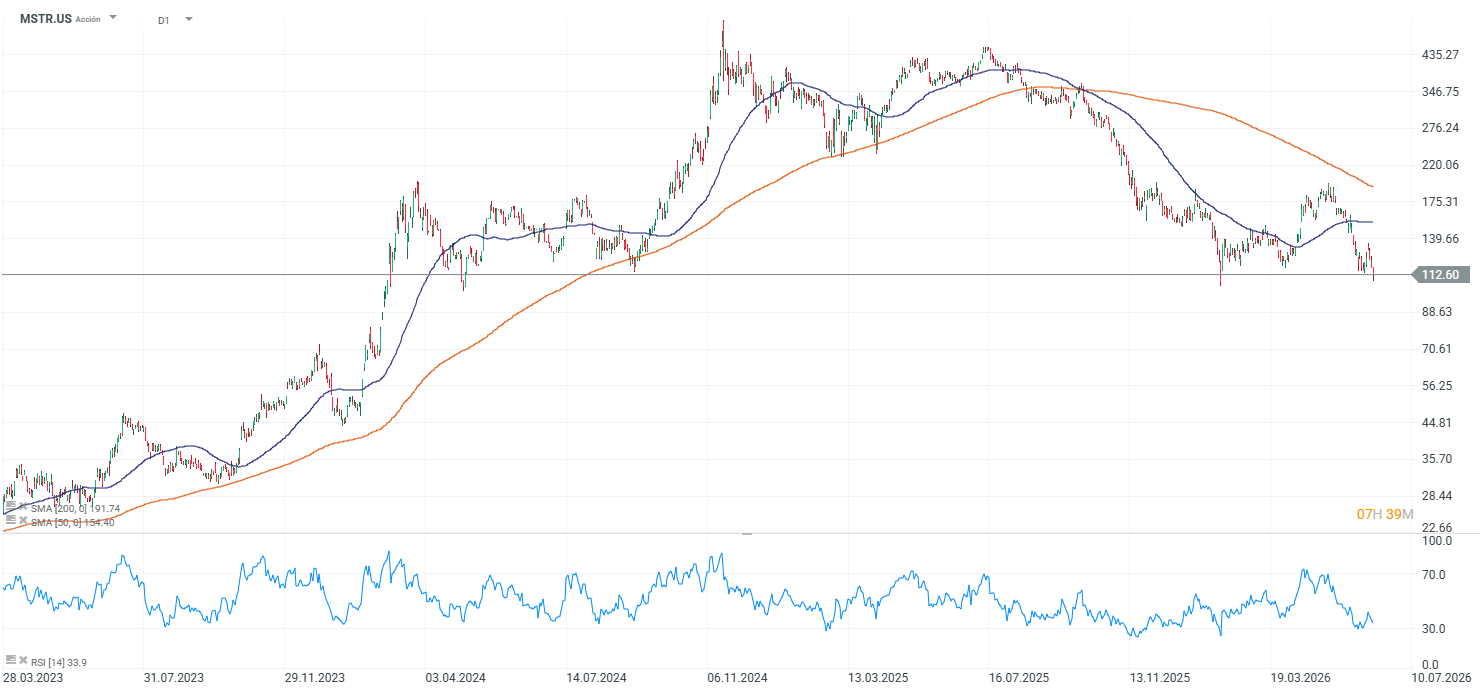Viewport: 1482px width, 694px height.
Task: Click the RSI 70.0 axis label
Action: (x=1434, y=575)
